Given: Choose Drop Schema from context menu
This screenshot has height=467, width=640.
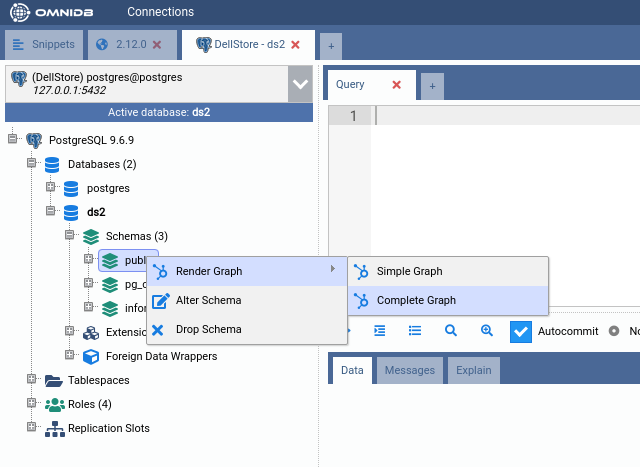Looking at the screenshot, I should point(247,329).
